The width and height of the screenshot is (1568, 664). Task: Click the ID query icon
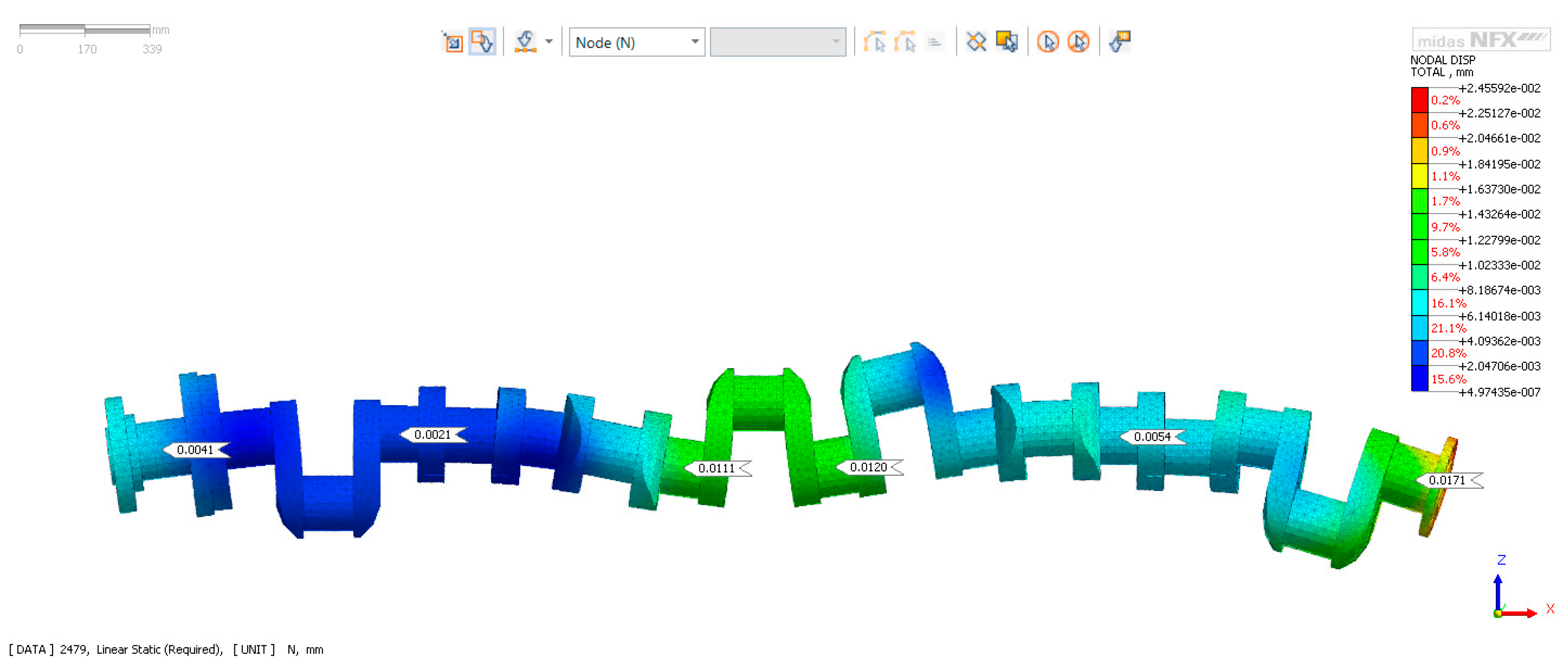click(1119, 42)
